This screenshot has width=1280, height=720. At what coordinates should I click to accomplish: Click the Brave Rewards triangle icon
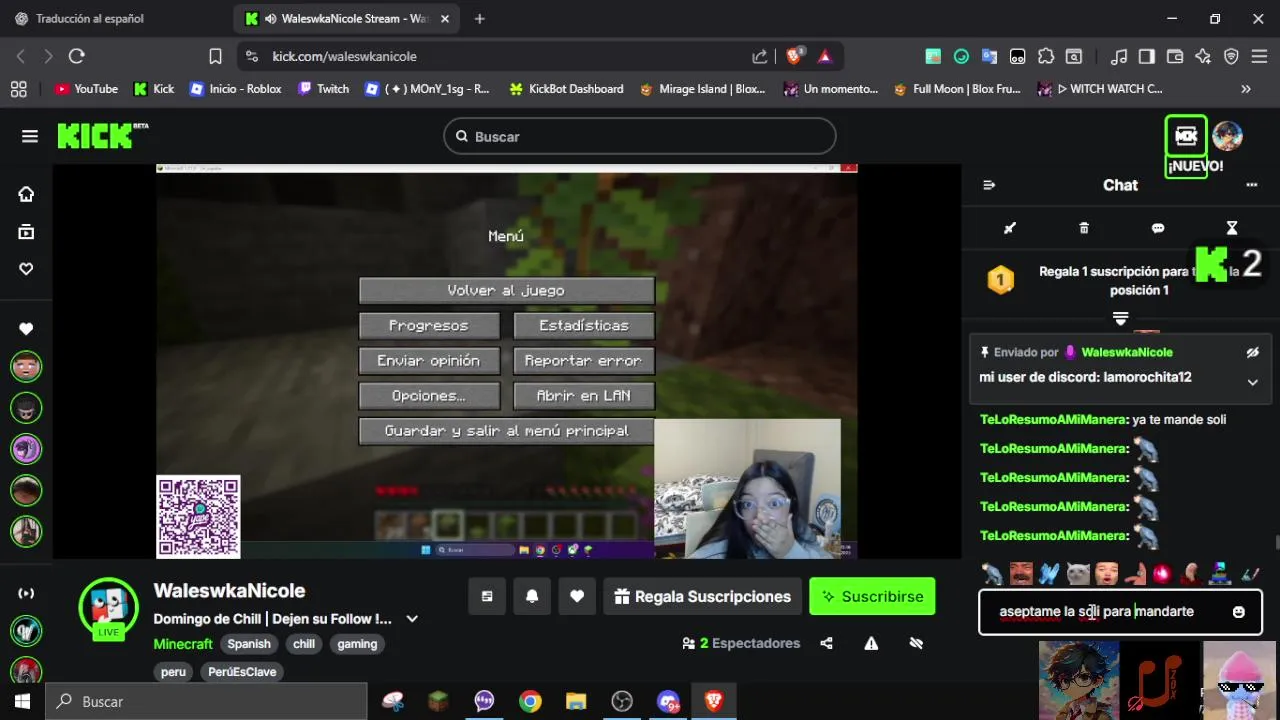pyautogui.click(x=825, y=56)
